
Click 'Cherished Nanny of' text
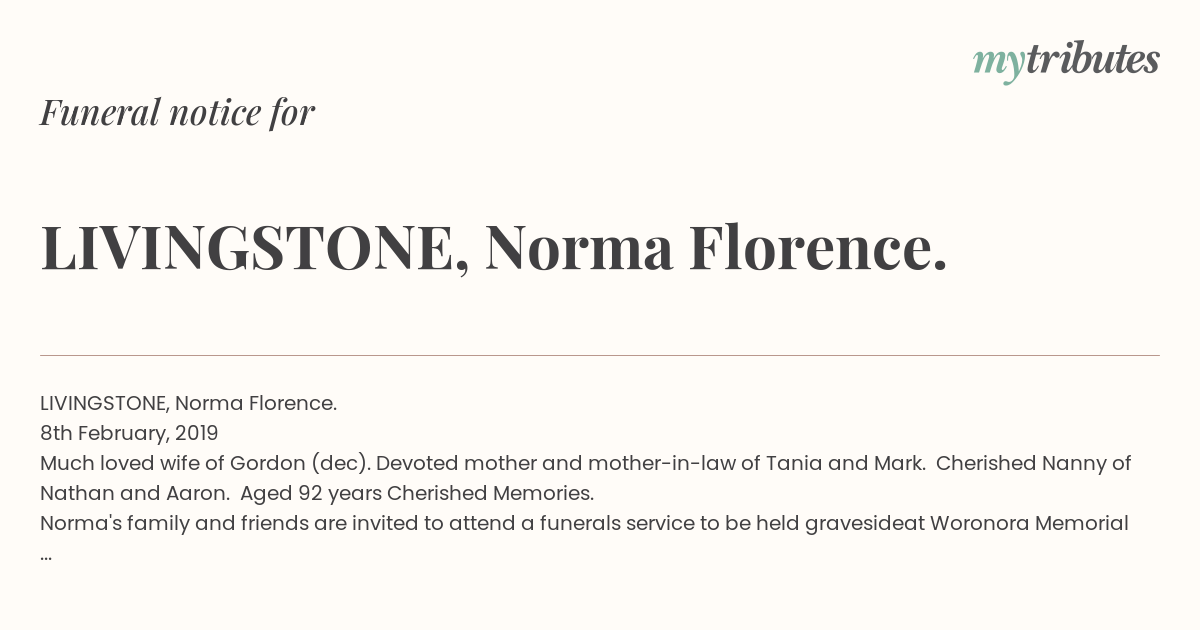(x=1034, y=464)
